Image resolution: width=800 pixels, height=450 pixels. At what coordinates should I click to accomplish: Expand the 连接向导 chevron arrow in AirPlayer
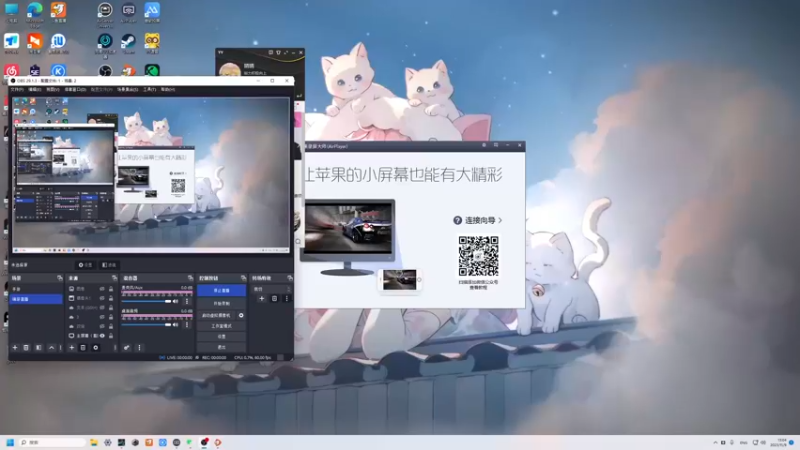(500, 220)
